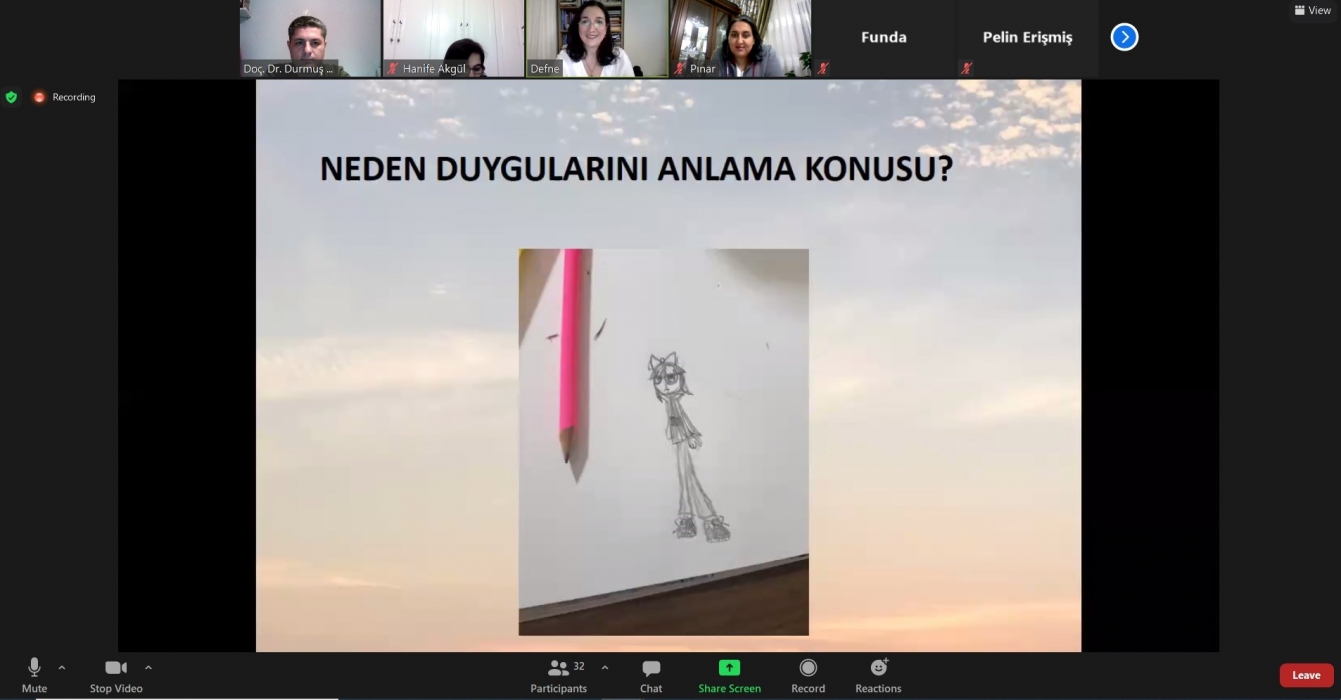Click the green encryption shield icon
This screenshot has width=1341, height=700.
11,97
